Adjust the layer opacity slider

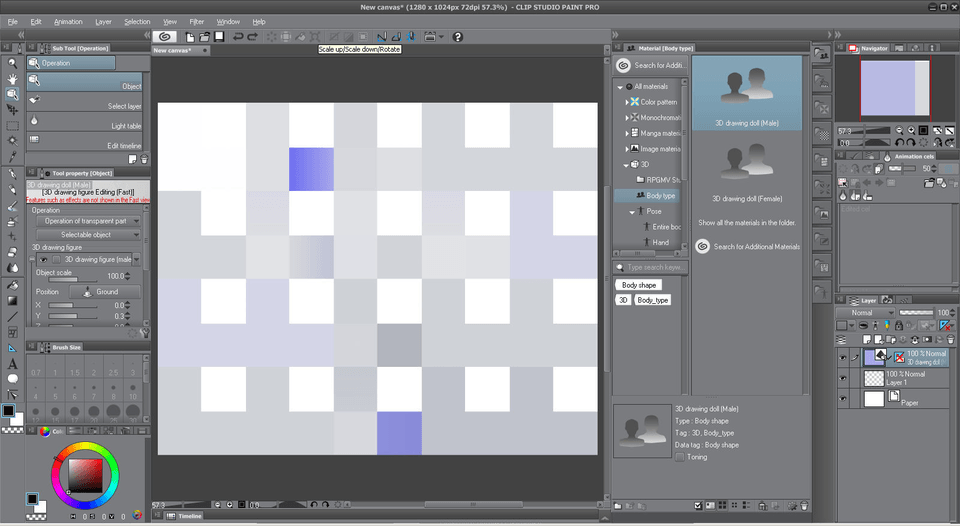pos(916,312)
